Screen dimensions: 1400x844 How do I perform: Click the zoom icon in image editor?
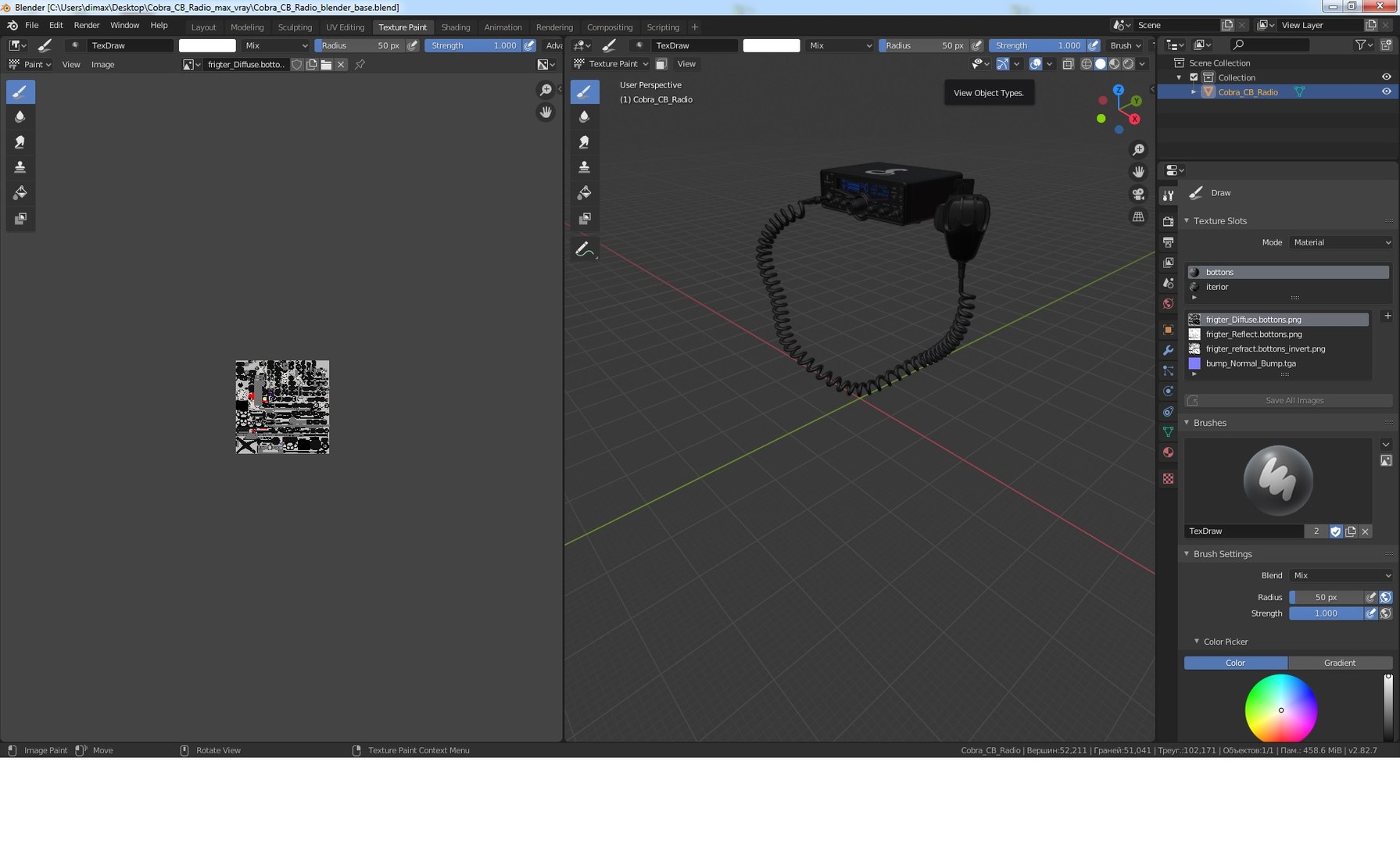point(546,90)
